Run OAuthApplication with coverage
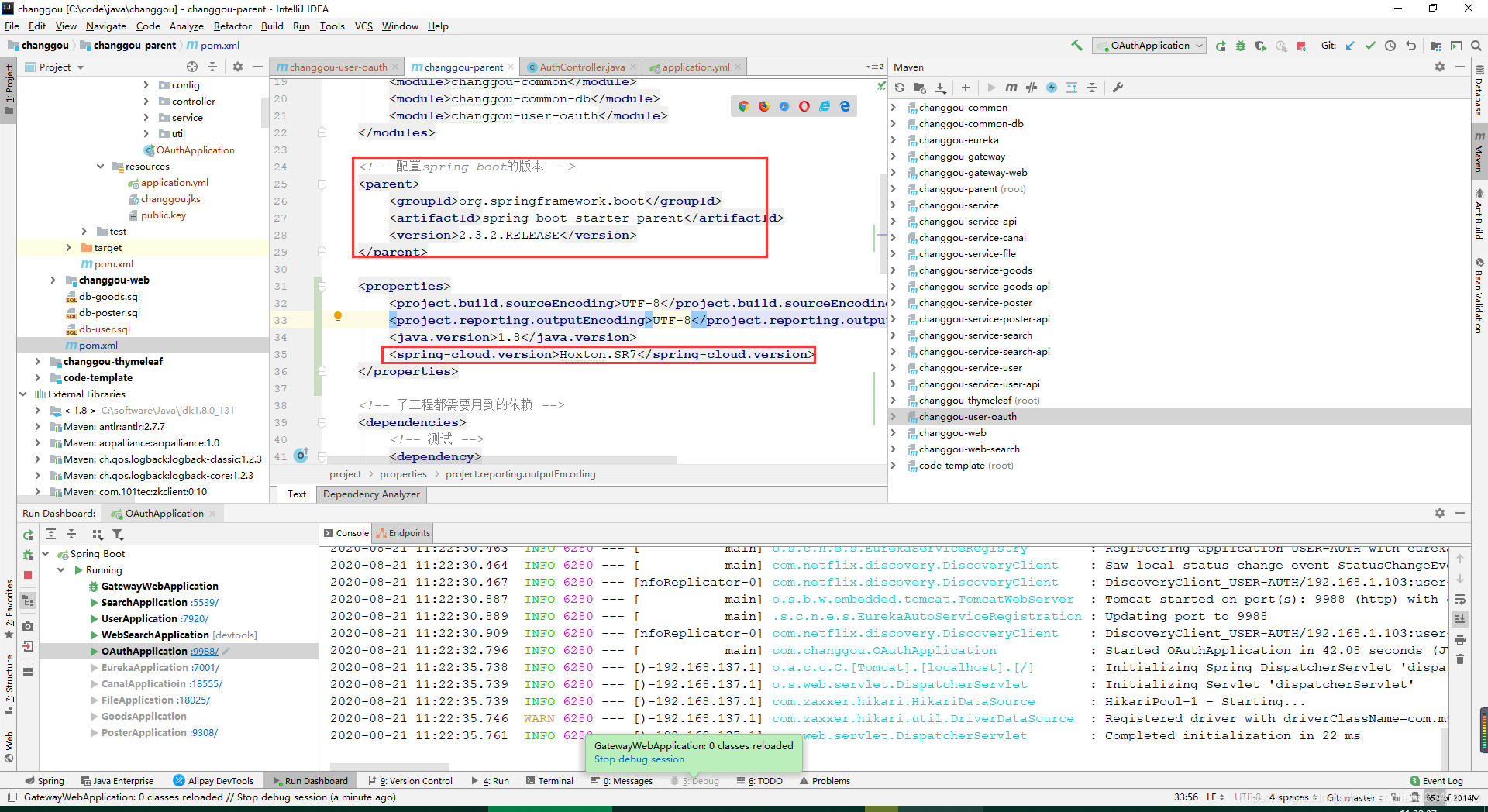Viewport: 1488px width, 812px height. click(x=1261, y=46)
